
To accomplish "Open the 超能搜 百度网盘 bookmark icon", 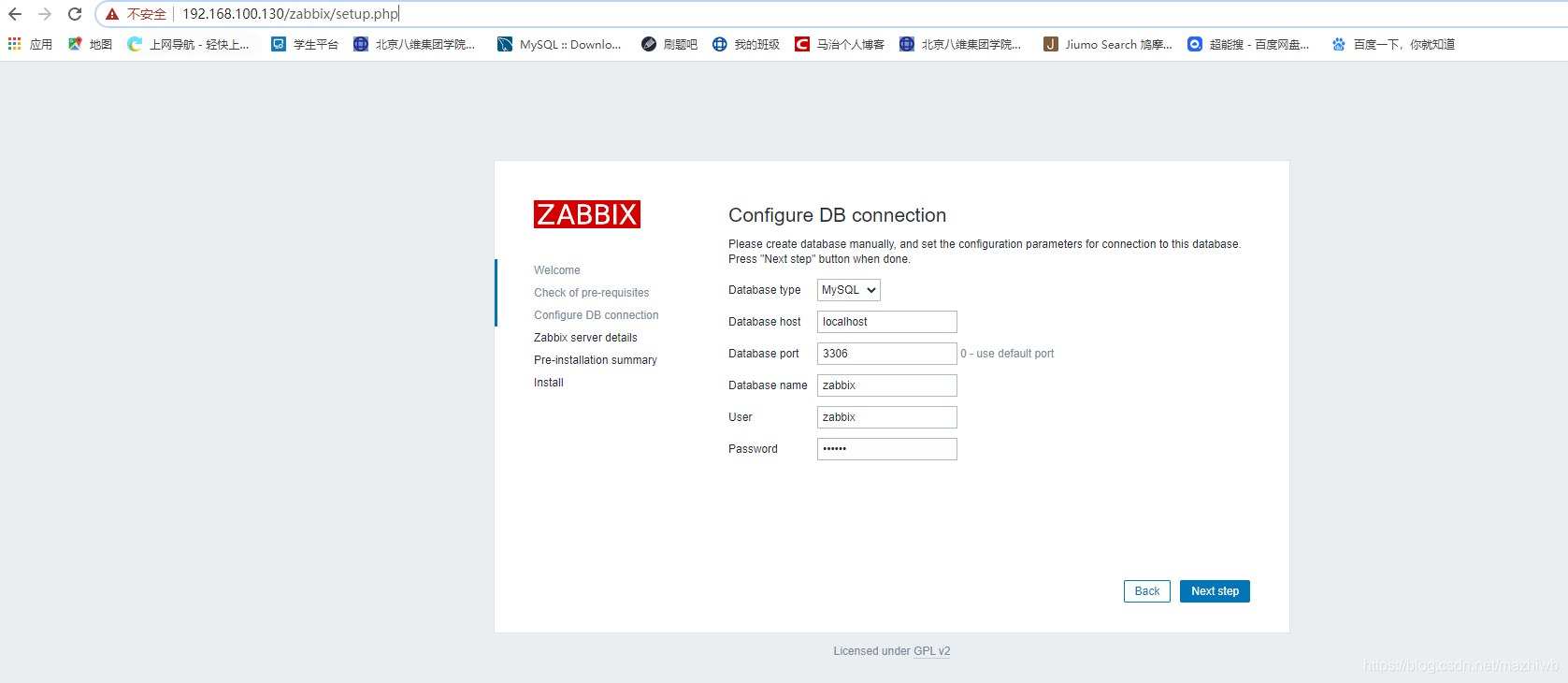I will pyautogui.click(x=1195, y=44).
